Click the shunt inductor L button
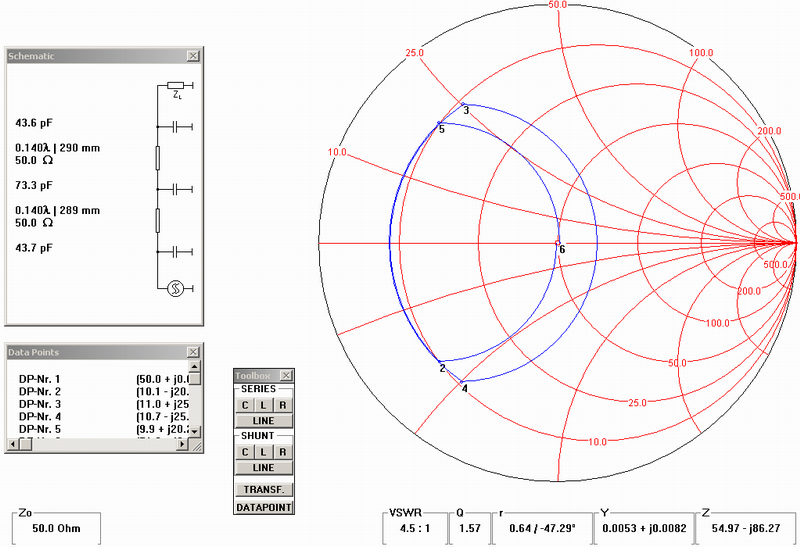Viewport: 800px width, 547px height. pyautogui.click(x=263, y=452)
